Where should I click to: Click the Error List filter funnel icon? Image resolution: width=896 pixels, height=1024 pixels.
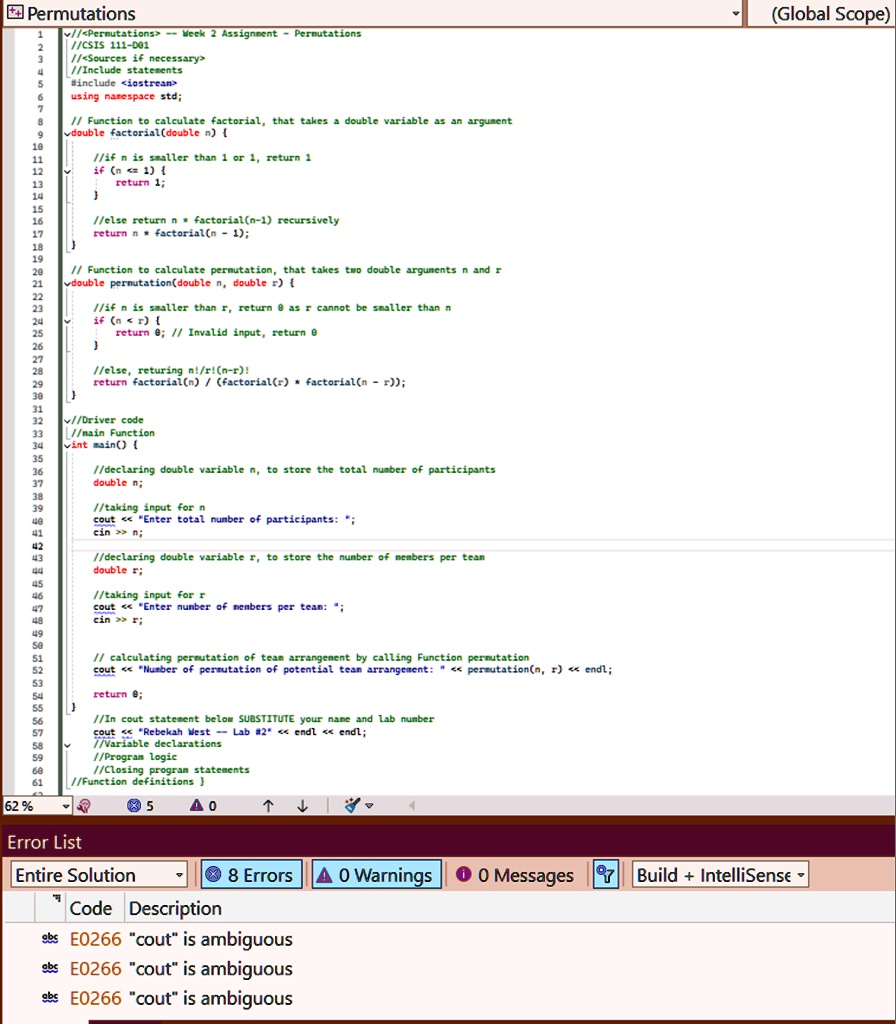(x=606, y=875)
